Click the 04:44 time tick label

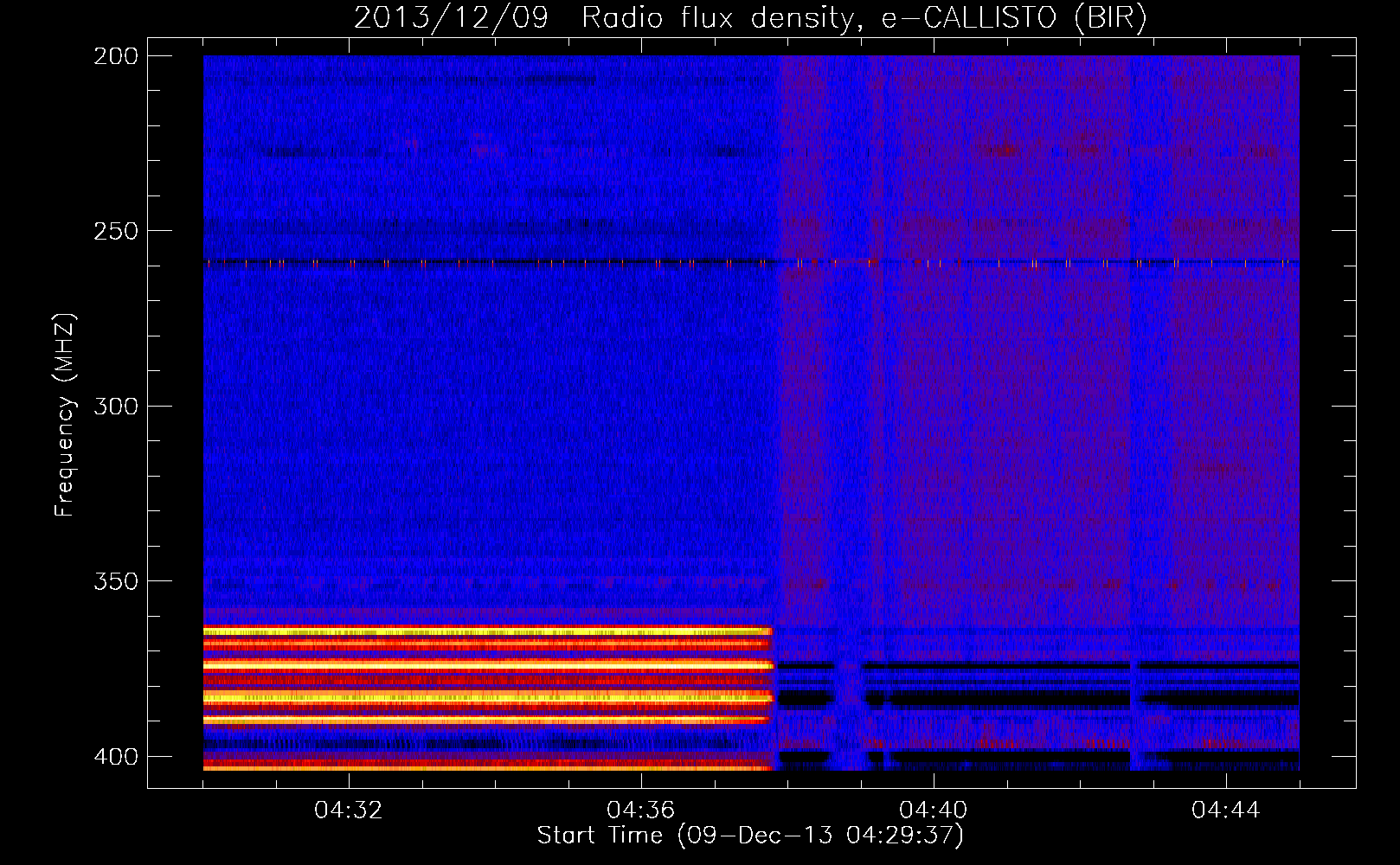[x=1226, y=810]
